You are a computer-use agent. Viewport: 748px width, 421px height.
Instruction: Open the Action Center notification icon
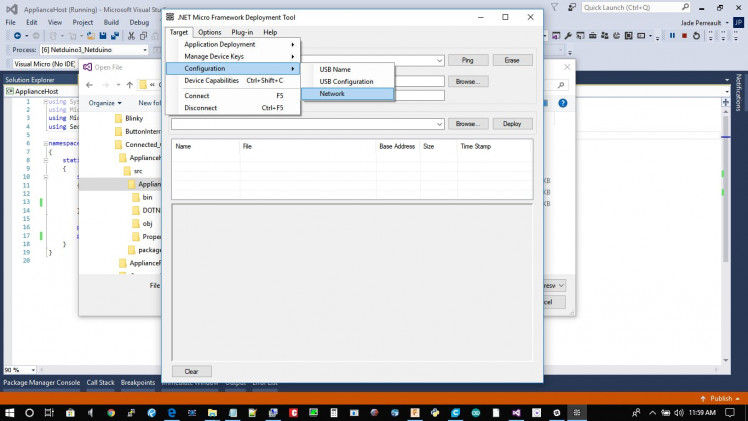pos(730,413)
